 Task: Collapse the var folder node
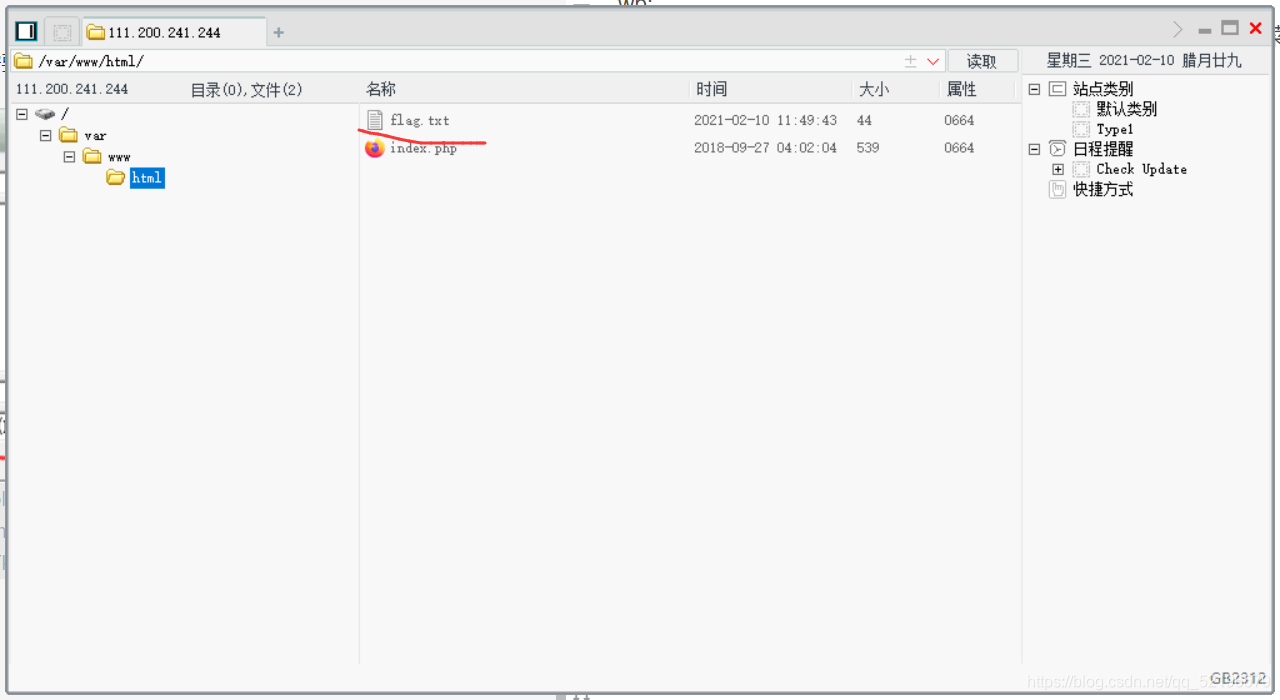[x=45, y=135]
